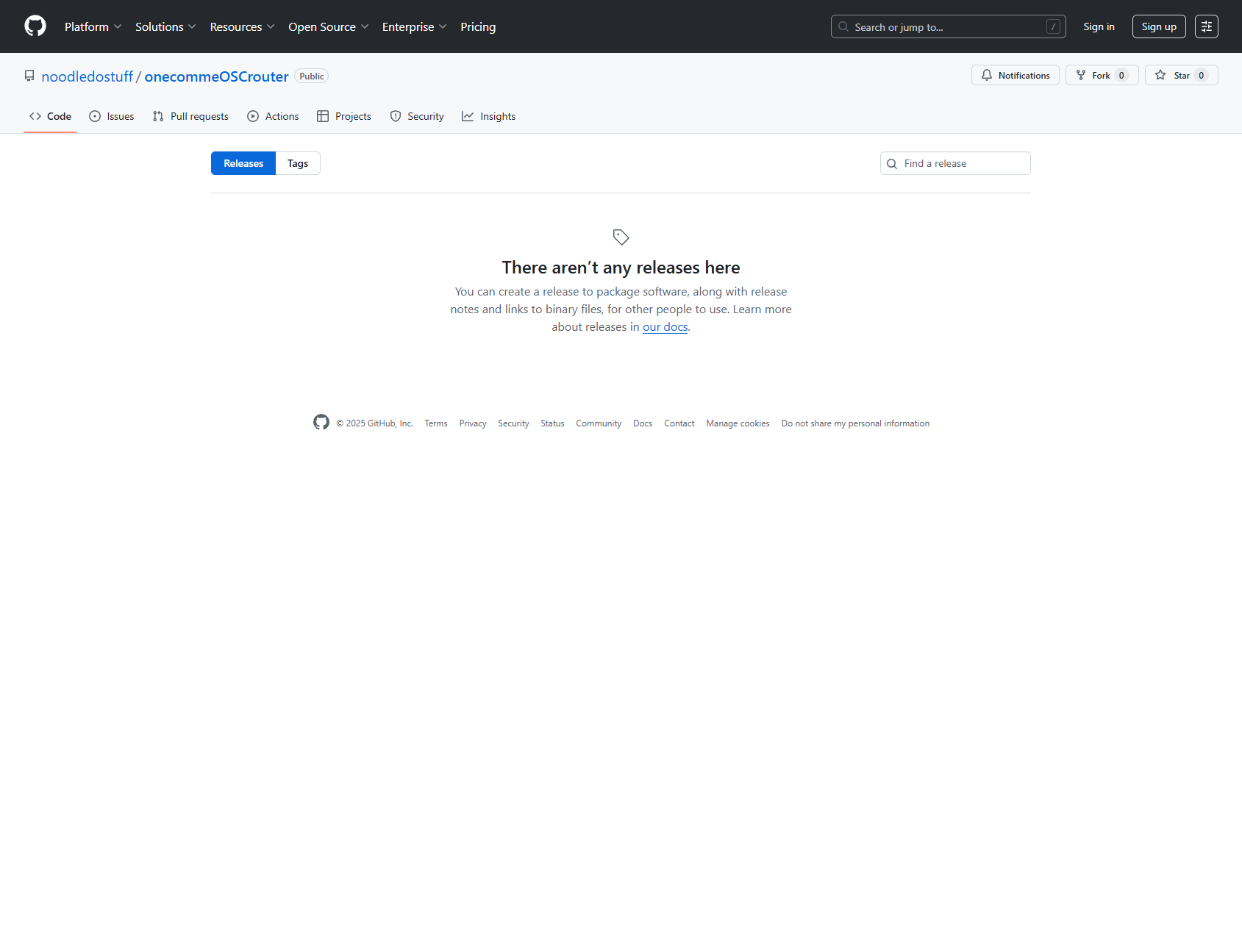
Task: Star the repository
Action: click(x=1181, y=75)
